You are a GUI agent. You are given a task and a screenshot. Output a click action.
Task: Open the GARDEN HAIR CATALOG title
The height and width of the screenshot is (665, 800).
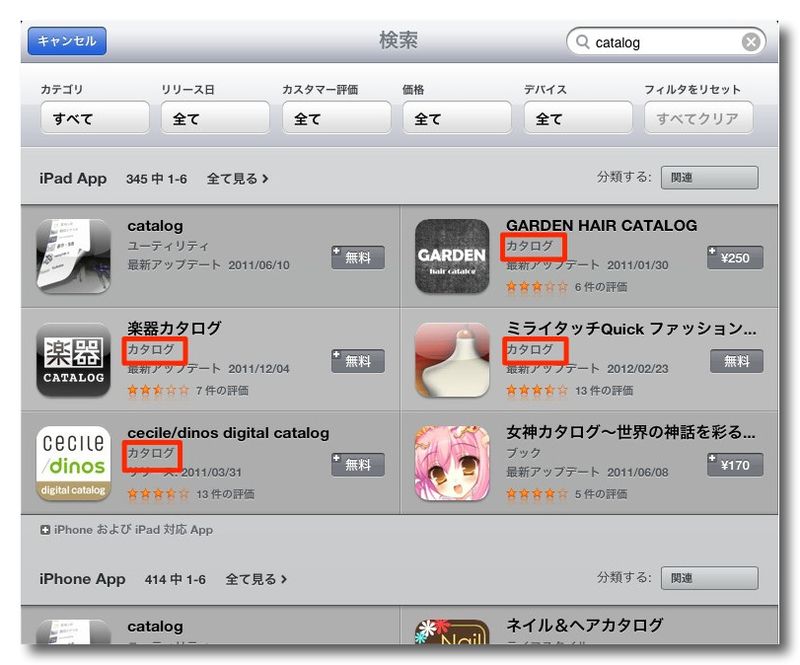[x=602, y=225]
